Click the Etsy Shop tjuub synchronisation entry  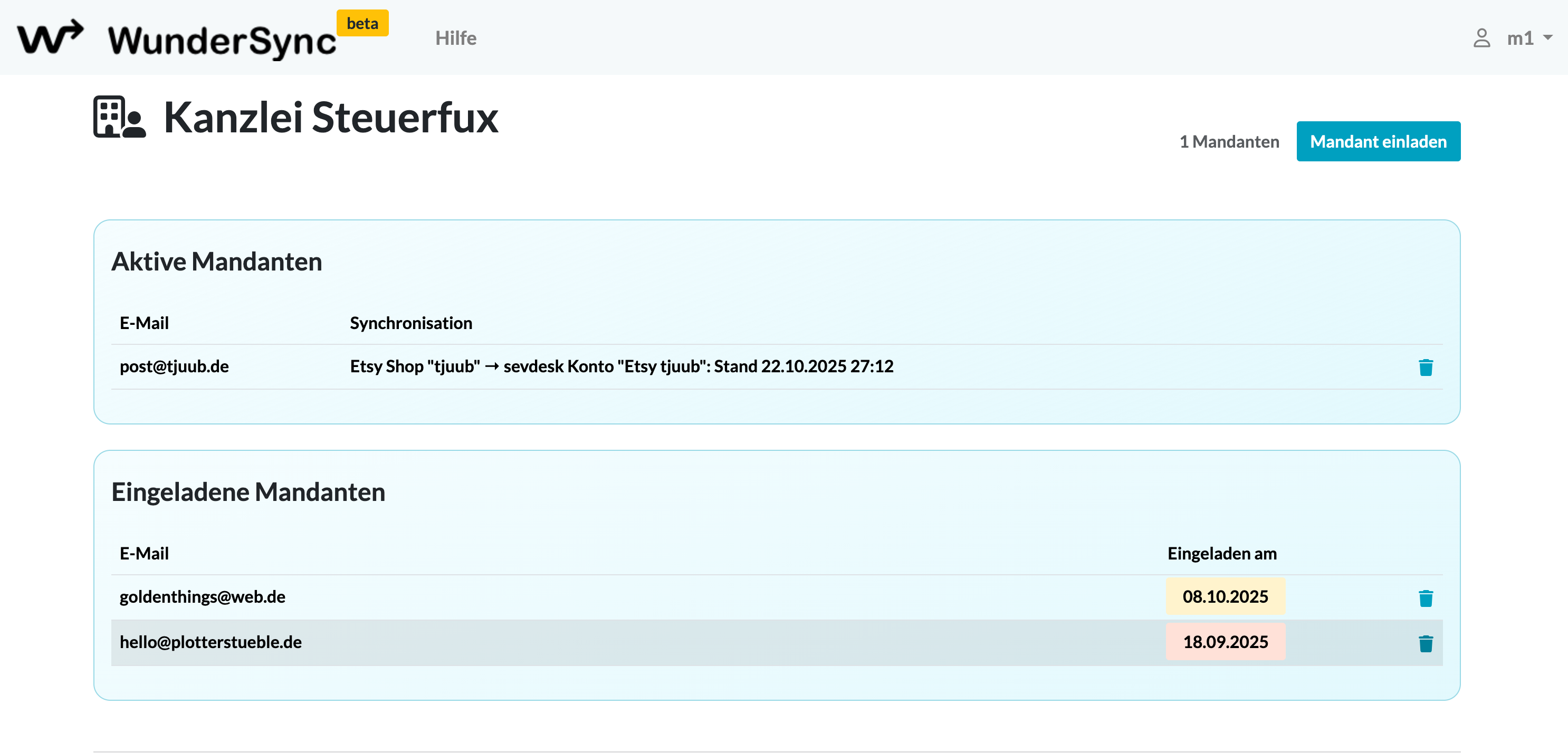tap(621, 366)
